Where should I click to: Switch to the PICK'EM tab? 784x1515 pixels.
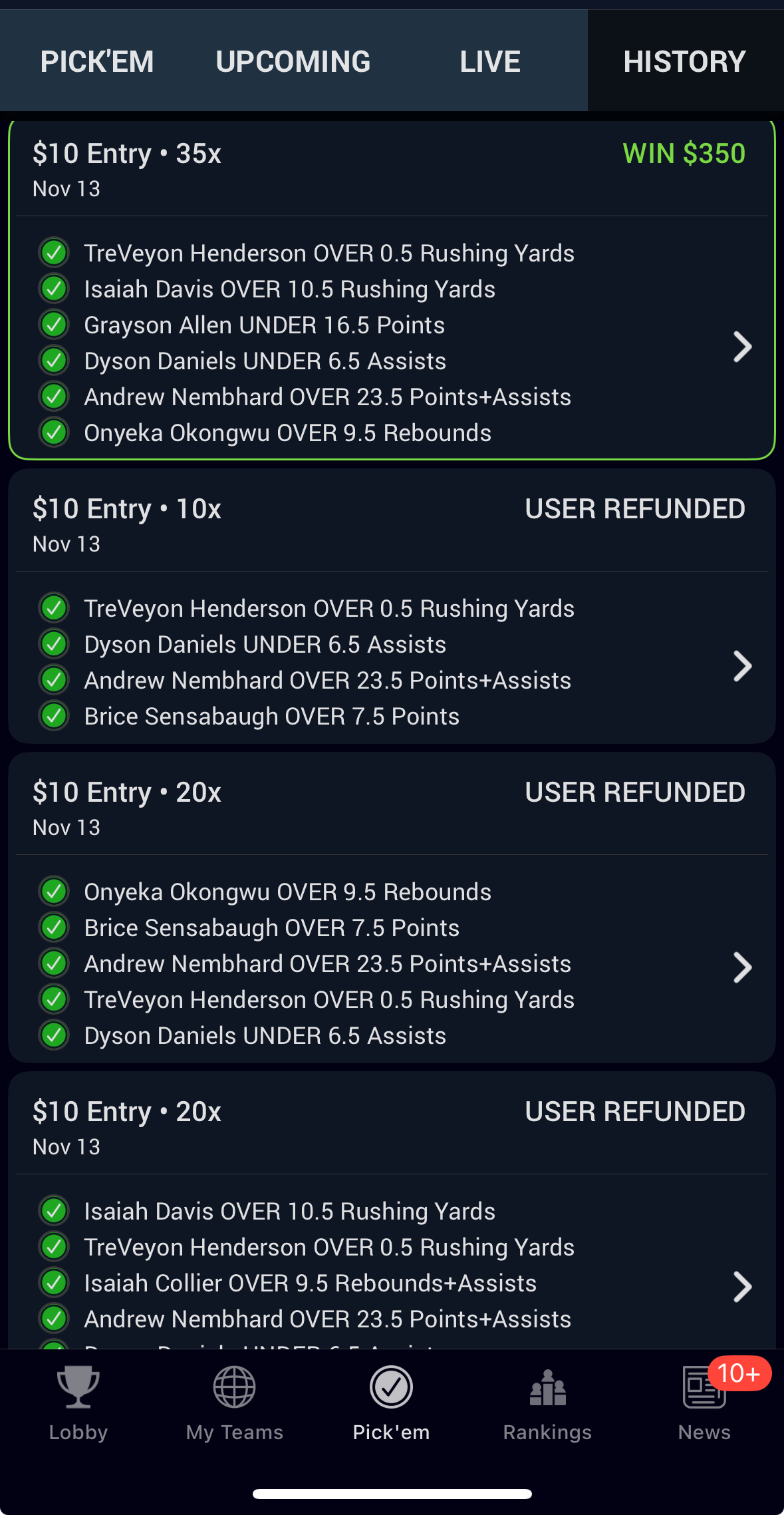[97, 61]
